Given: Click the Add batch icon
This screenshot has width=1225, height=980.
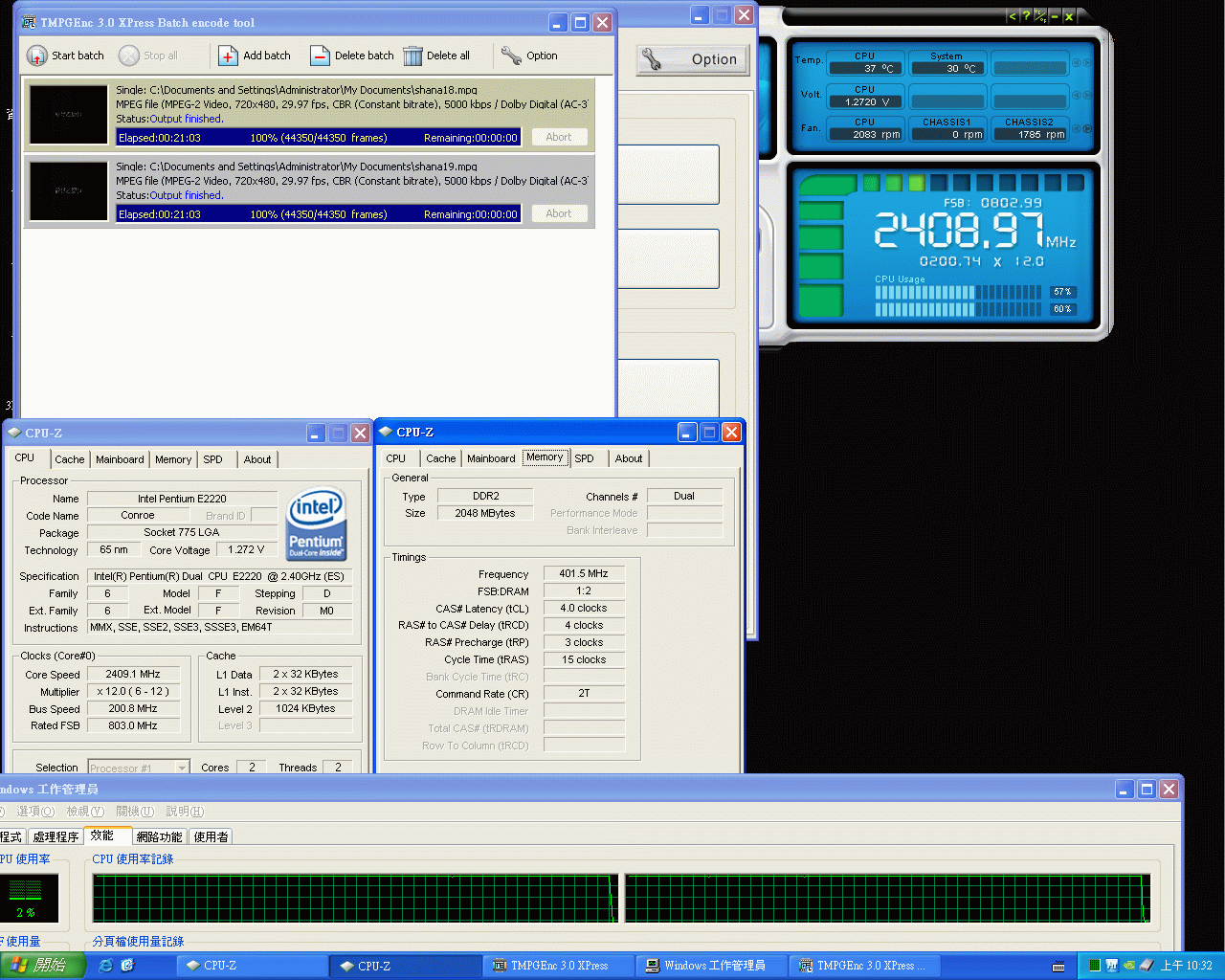Looking at the screenshot, I should (x=228, y=56).
